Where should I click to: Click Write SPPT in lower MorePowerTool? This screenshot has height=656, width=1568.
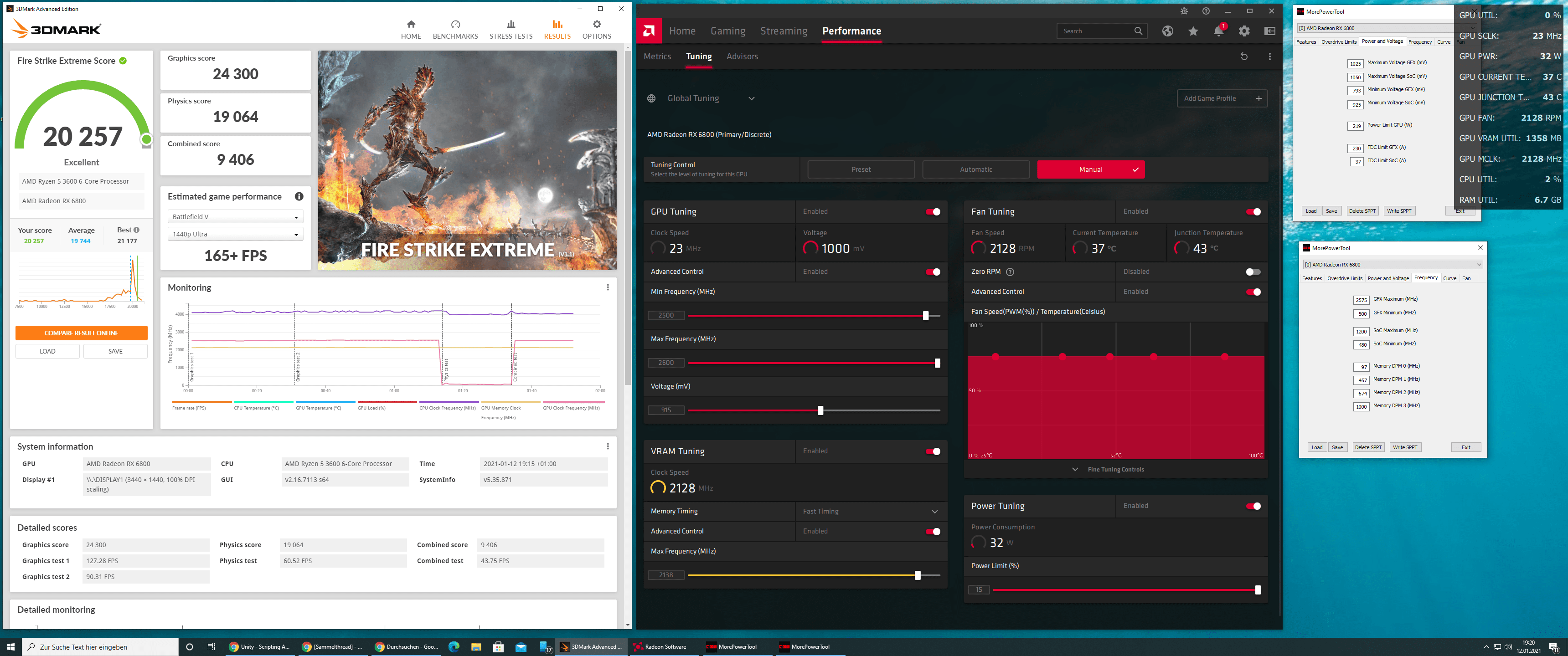tap(1405, 448)
